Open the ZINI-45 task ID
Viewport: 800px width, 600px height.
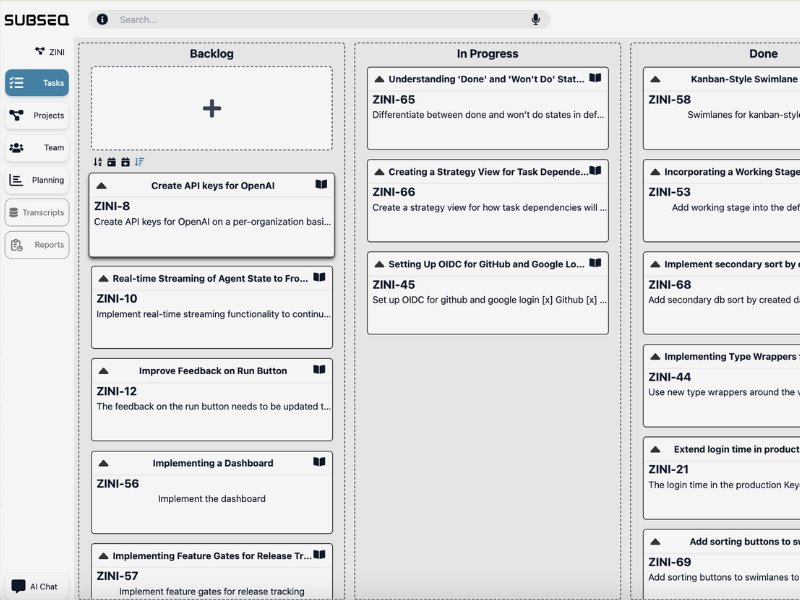pyautogui.click(x=394, y=285)
